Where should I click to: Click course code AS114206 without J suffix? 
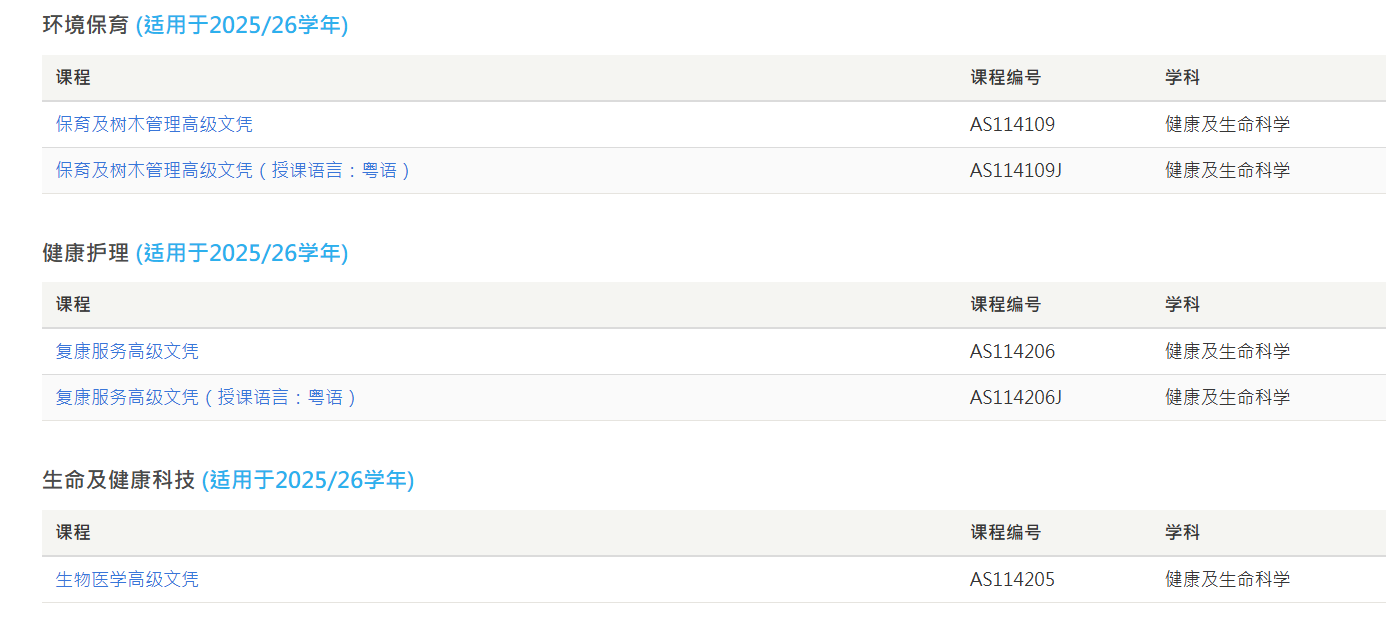pyautogui.click(x=1012, y=351)
